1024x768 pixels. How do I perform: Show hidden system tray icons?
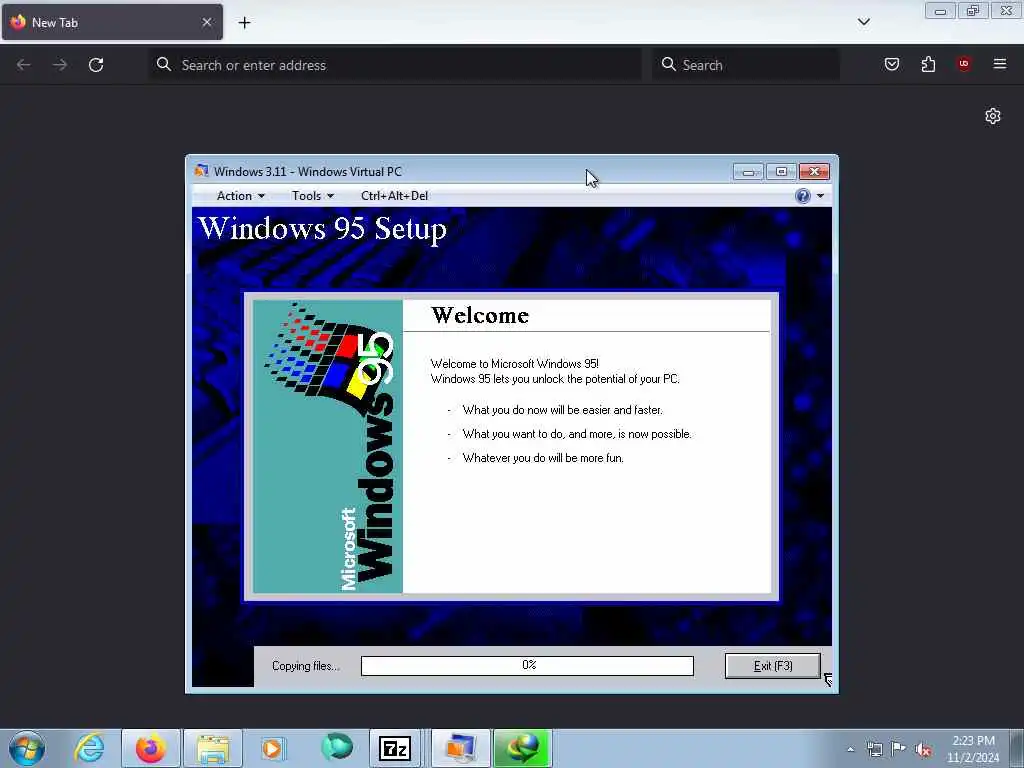850,749
